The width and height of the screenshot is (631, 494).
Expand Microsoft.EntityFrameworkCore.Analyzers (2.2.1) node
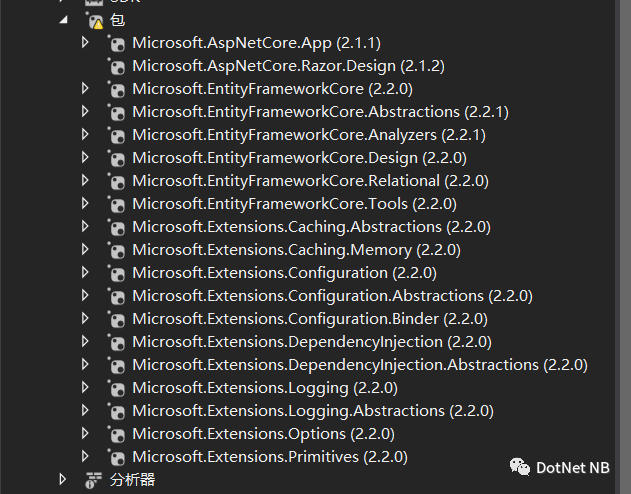(x=85, y=134)
